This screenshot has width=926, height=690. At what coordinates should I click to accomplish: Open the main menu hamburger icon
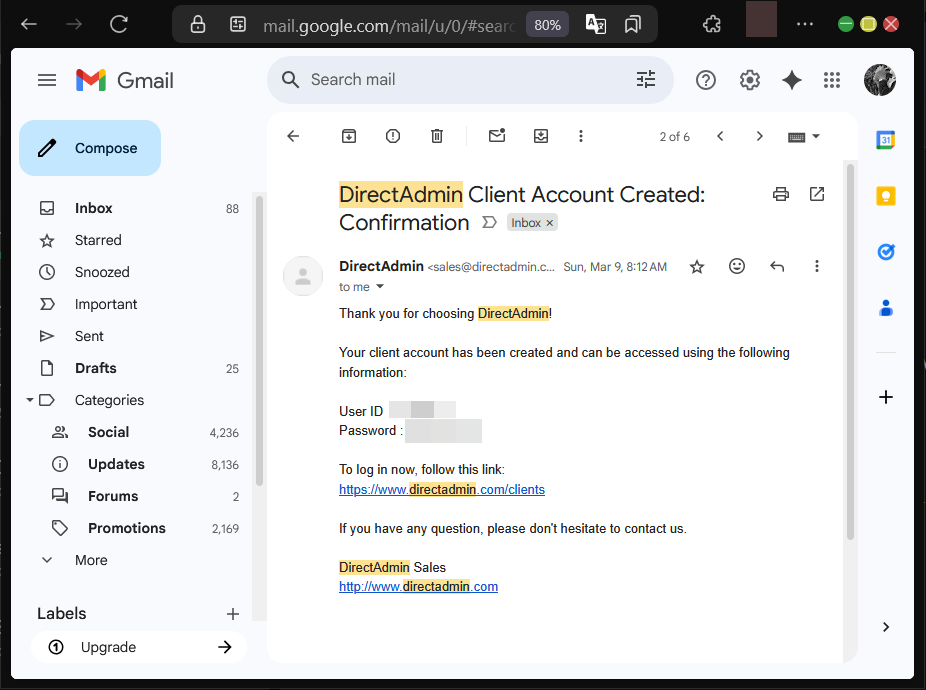(x=47, y=80)
